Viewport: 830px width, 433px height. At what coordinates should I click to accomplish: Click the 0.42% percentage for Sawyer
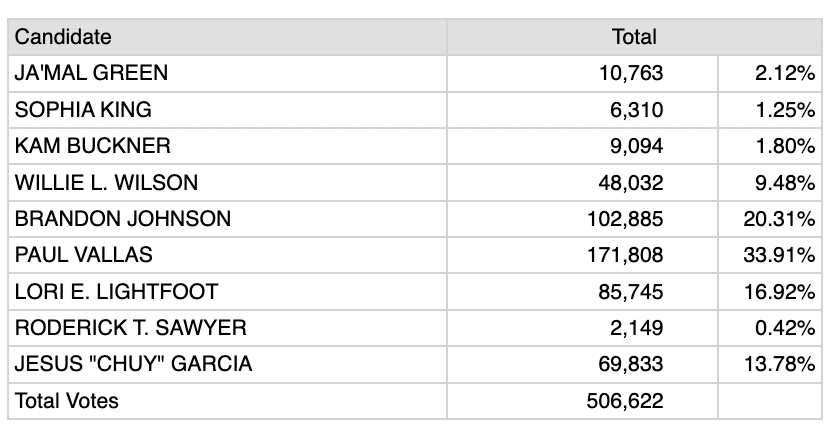pyautogui.click(x=785, y=328)
